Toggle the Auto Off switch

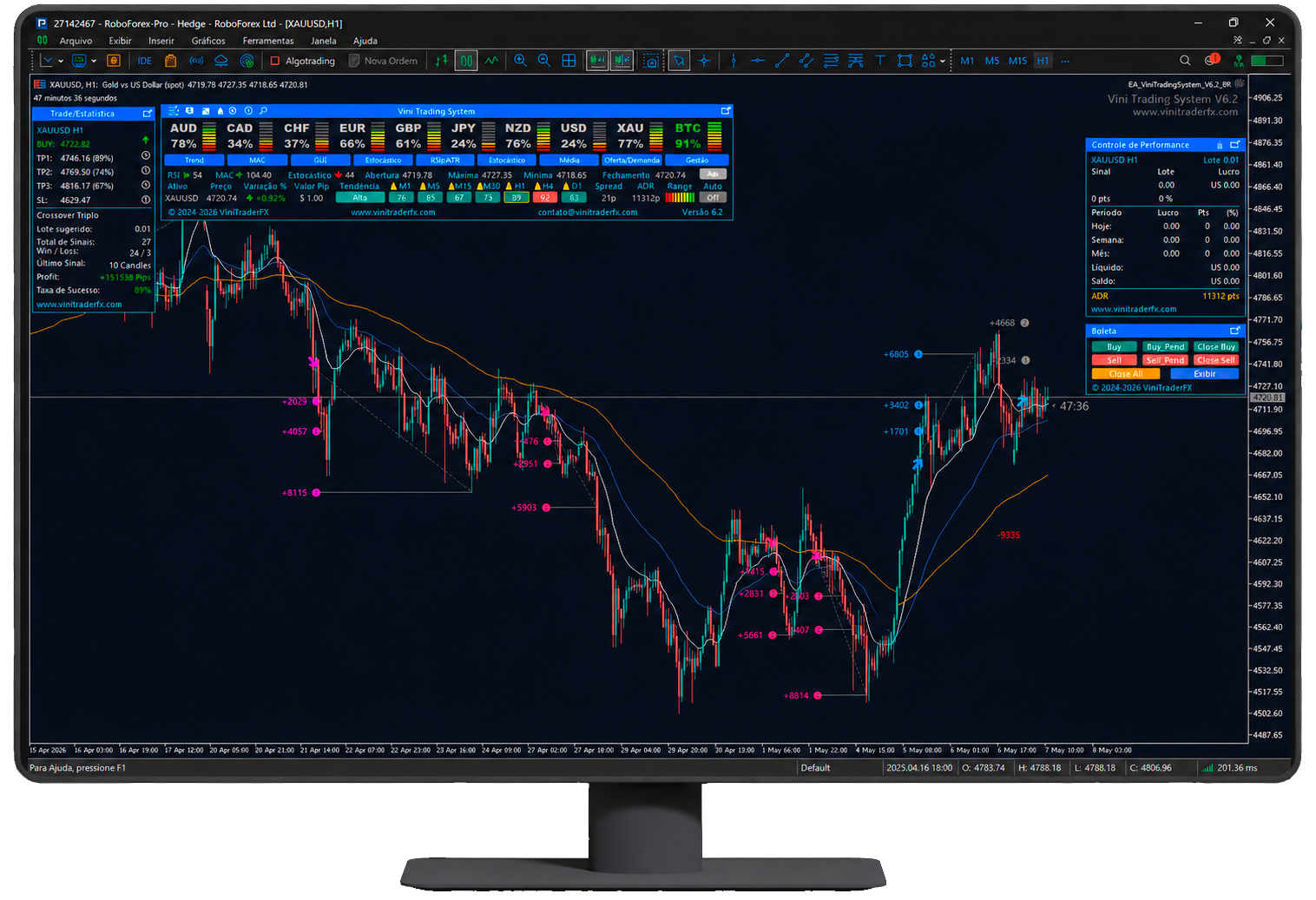click(713, 198)
